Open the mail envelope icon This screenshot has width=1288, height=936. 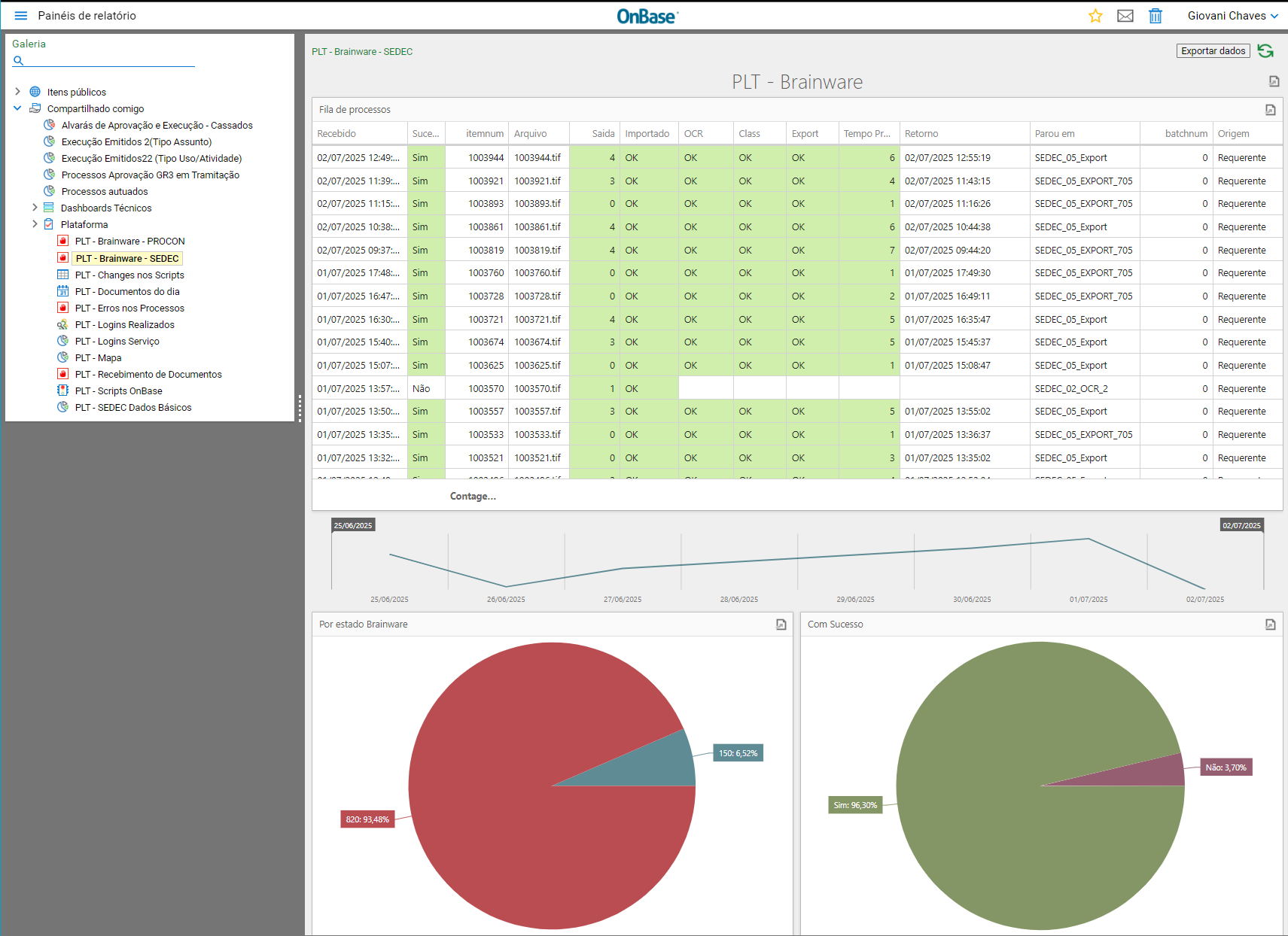pos(1125,16)
